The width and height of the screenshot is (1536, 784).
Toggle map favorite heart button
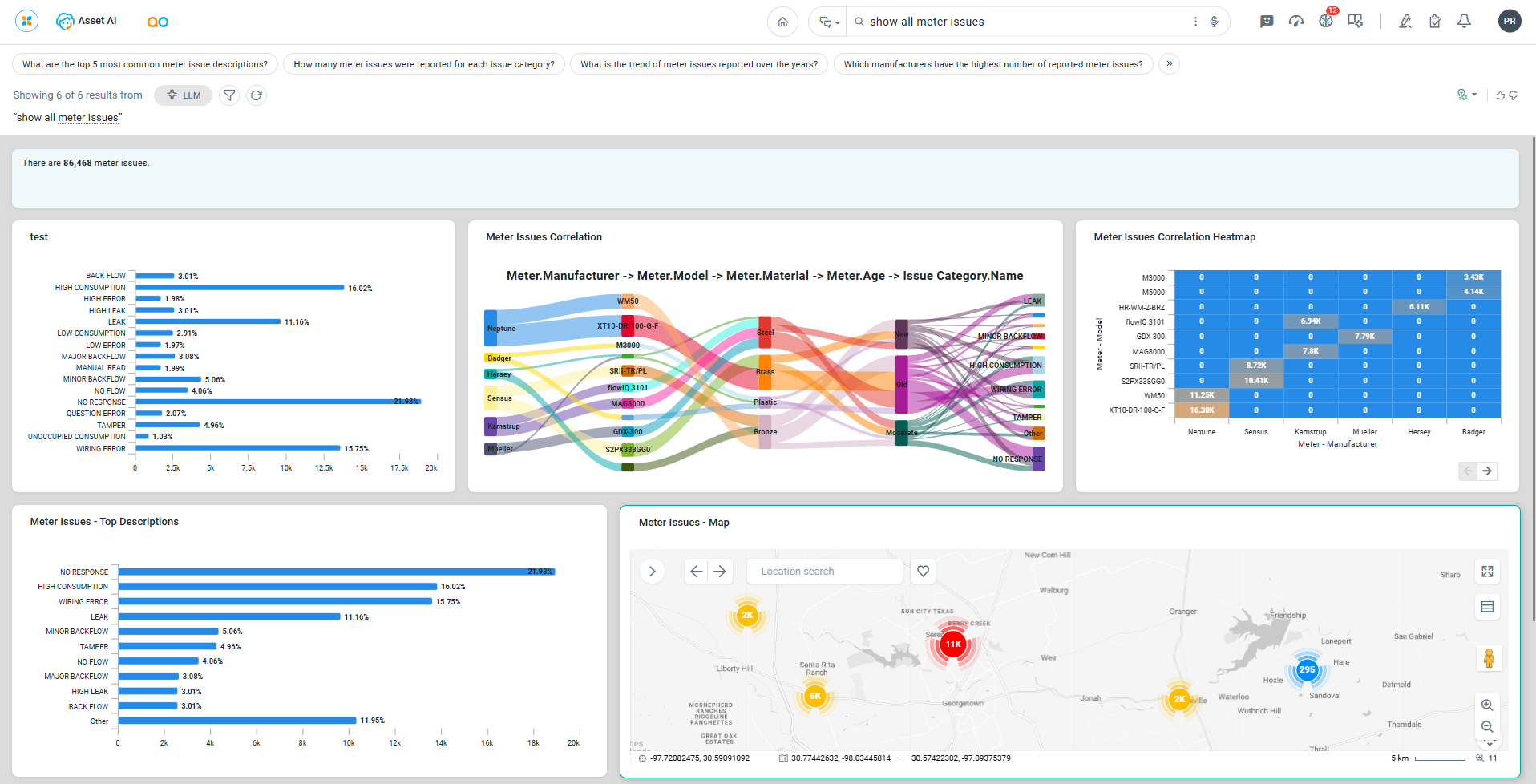click(x=923, y=572)
